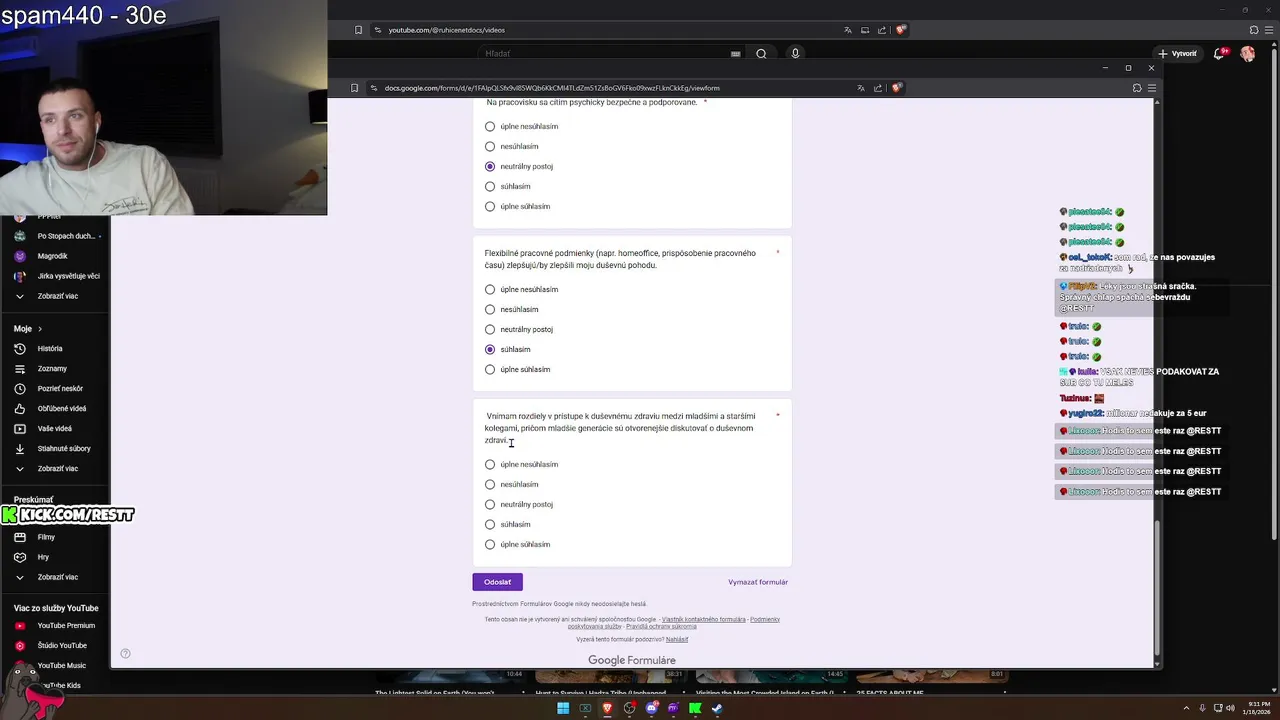Open the Filmy icon in Preskúmať
This screenshot has height=720, width=1280.
click(19, 537)
